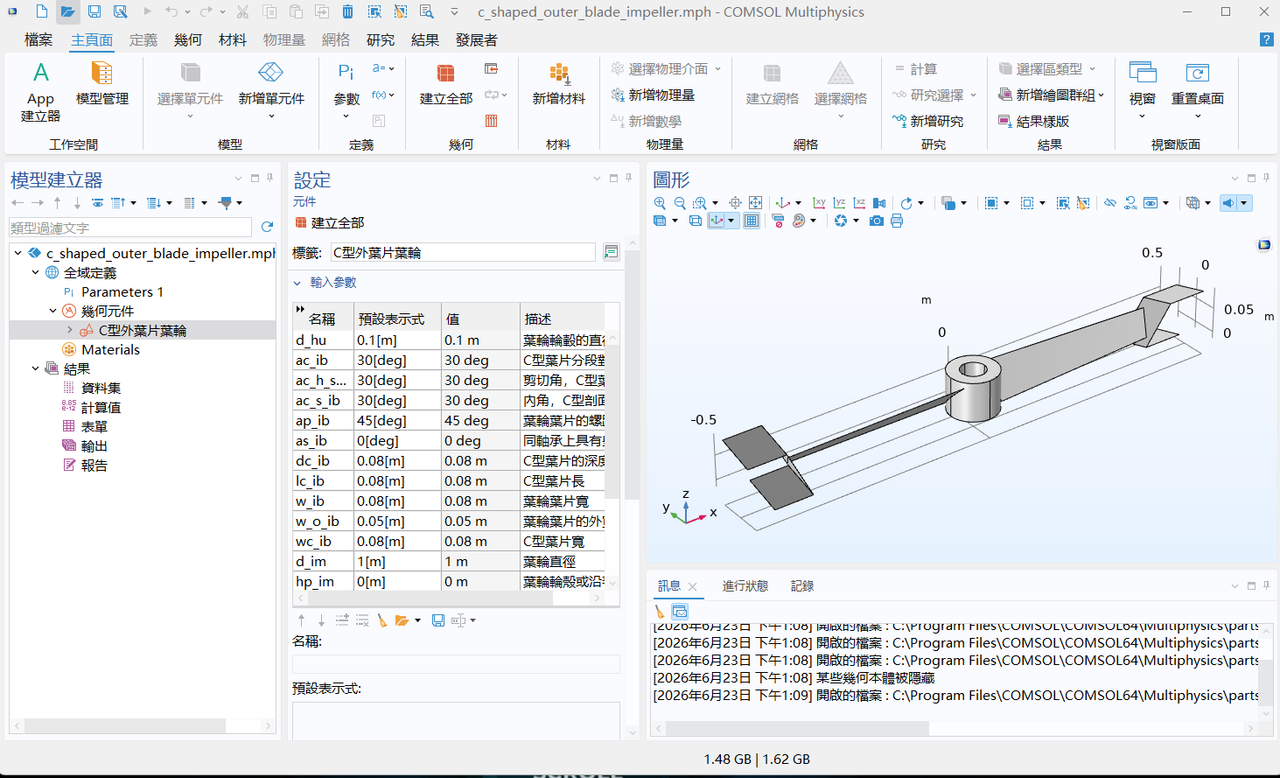
Task: Toggle the grid display in graphics toolbar
Action: point(751,221)
